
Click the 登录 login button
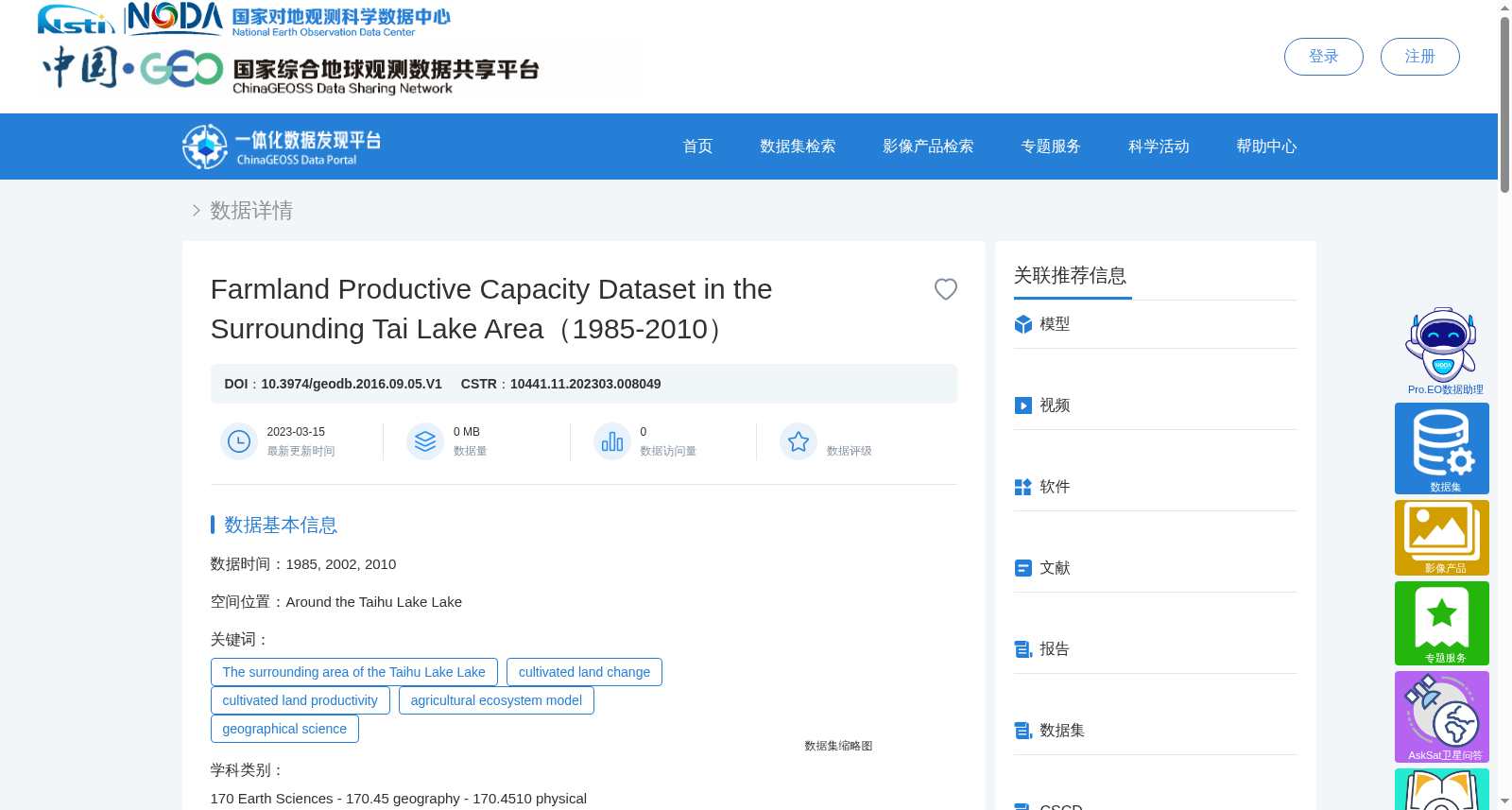click(x=1324, y=57)
